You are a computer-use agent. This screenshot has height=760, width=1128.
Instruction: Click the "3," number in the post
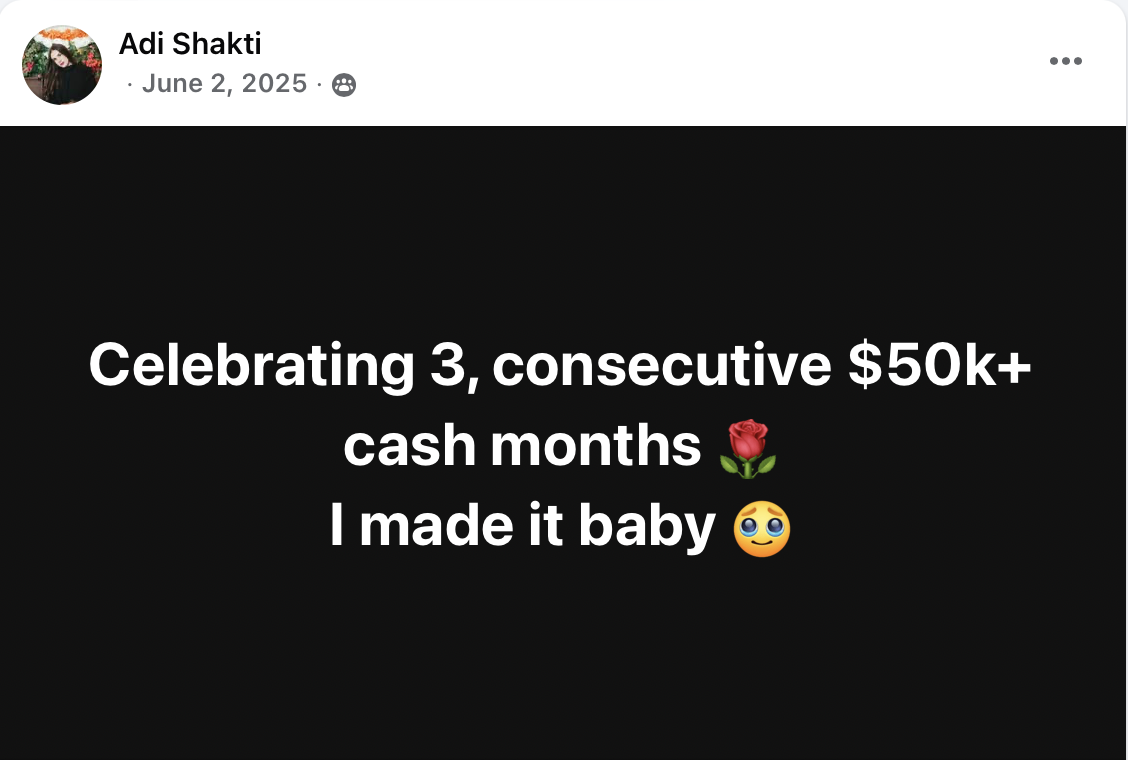pyautogui.click(x=454, y=366)
